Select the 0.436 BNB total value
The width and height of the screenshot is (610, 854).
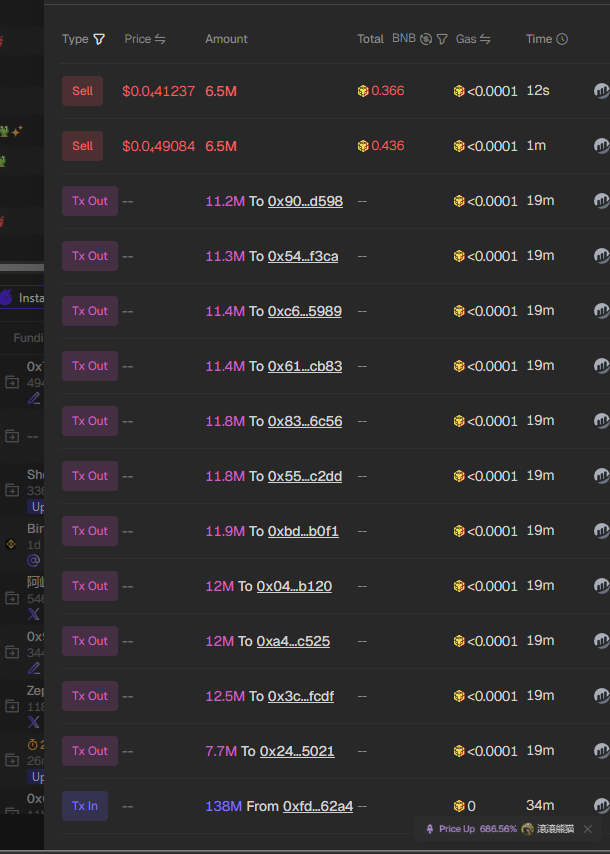388,146
